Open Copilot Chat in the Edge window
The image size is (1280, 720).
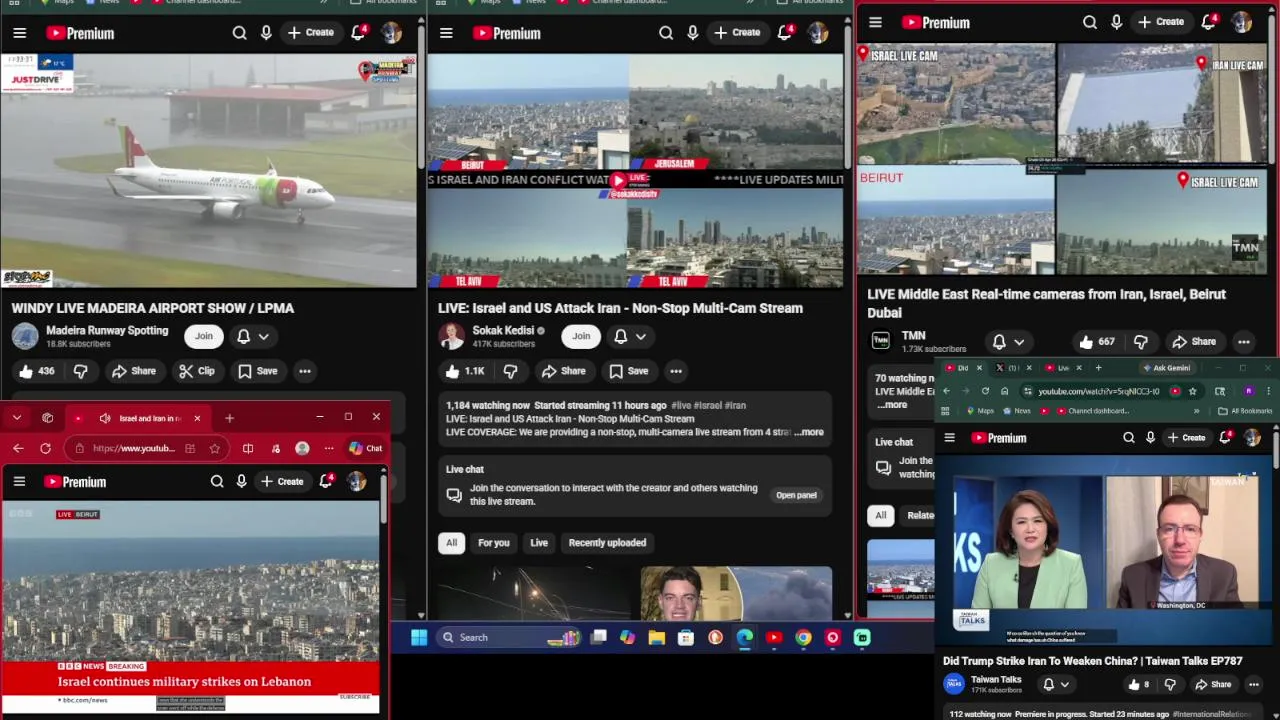click(365, 448)
